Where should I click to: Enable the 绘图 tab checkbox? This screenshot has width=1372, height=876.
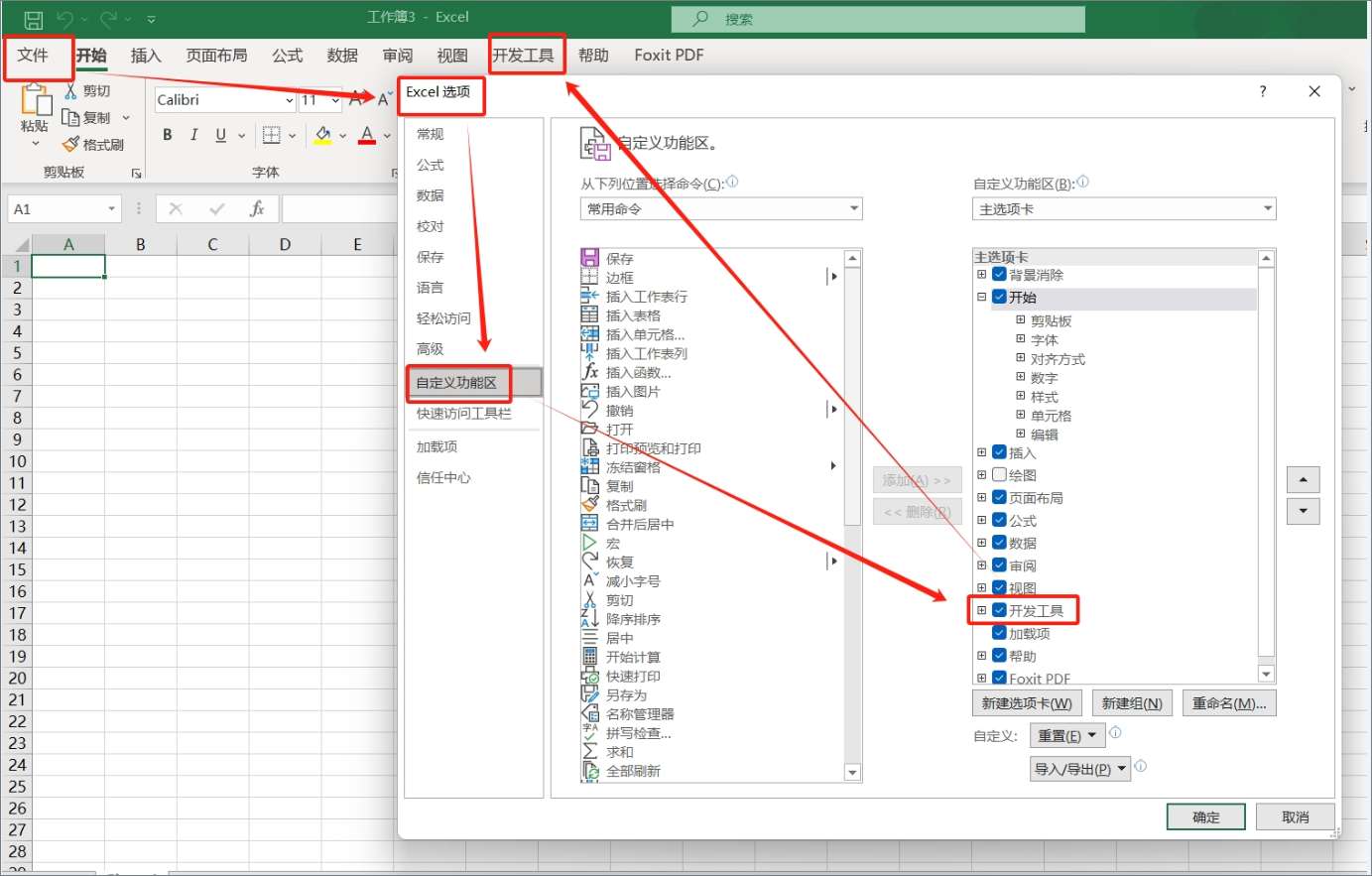point(999,475)
